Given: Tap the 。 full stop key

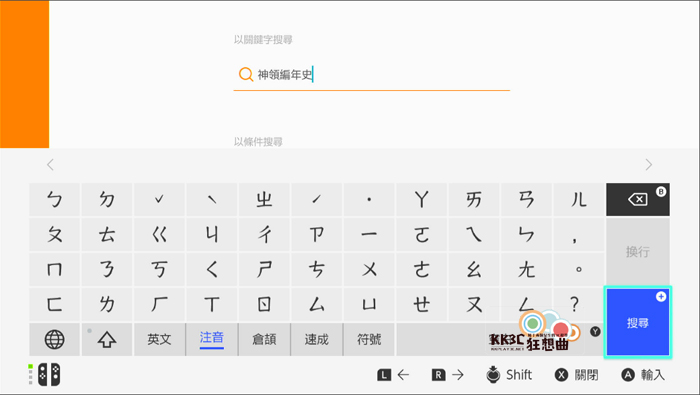Looking at the screenshot, I should 579,269.
